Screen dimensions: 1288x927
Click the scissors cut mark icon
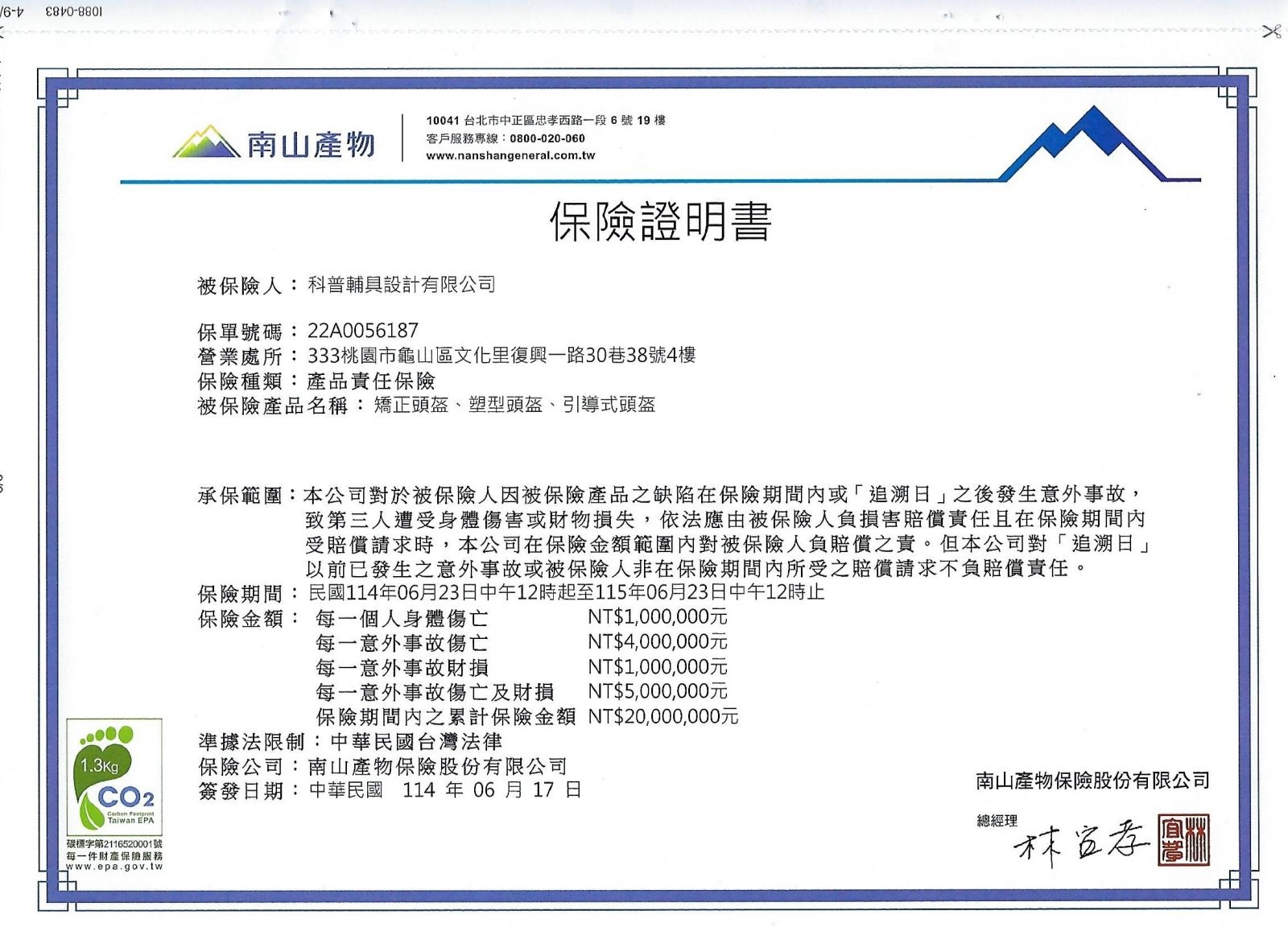tap(1271, 32)
